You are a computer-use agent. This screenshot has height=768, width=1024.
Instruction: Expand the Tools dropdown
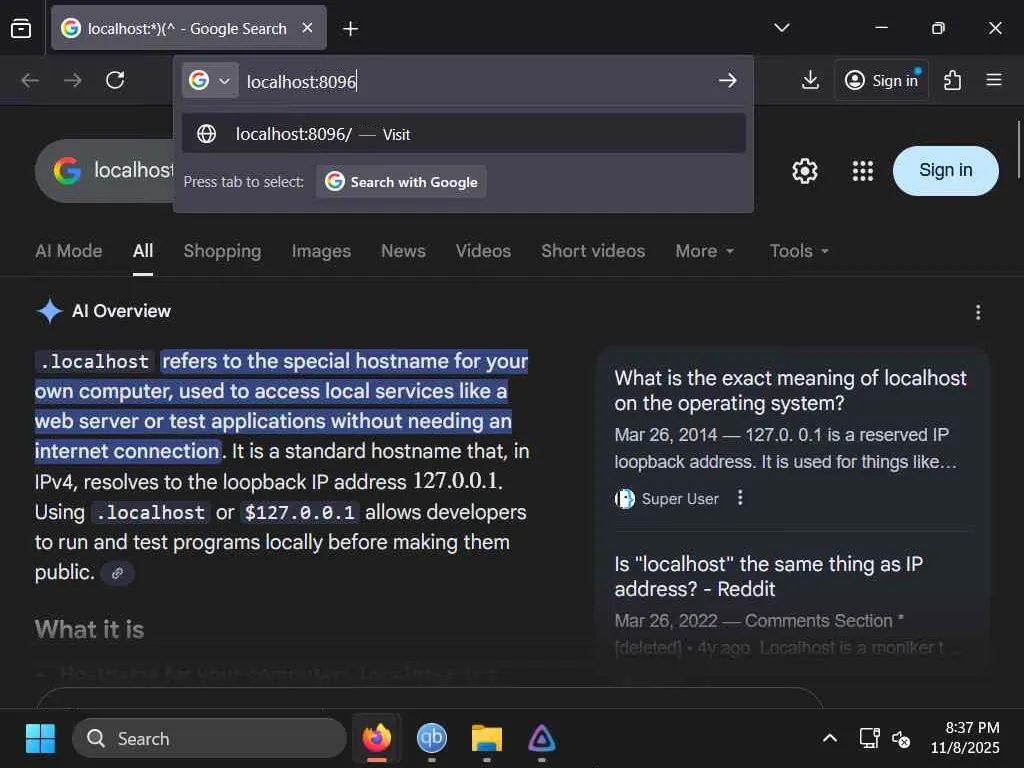coord(799,251)
